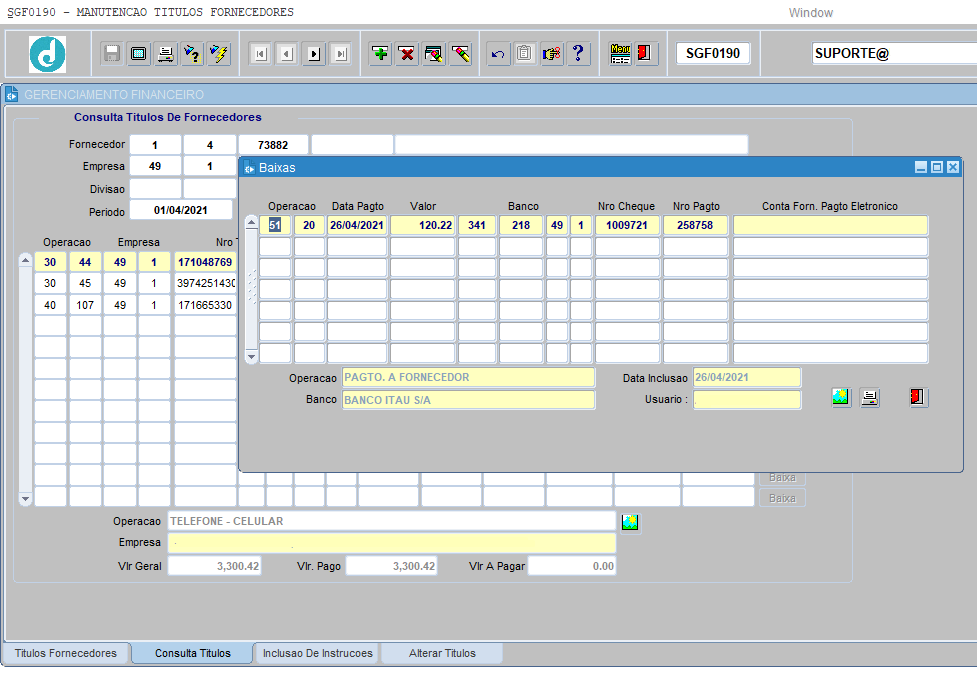Viewport: 977px width, 682px height.
Task: Go to the previous record
Action: [x=287, y=54]
